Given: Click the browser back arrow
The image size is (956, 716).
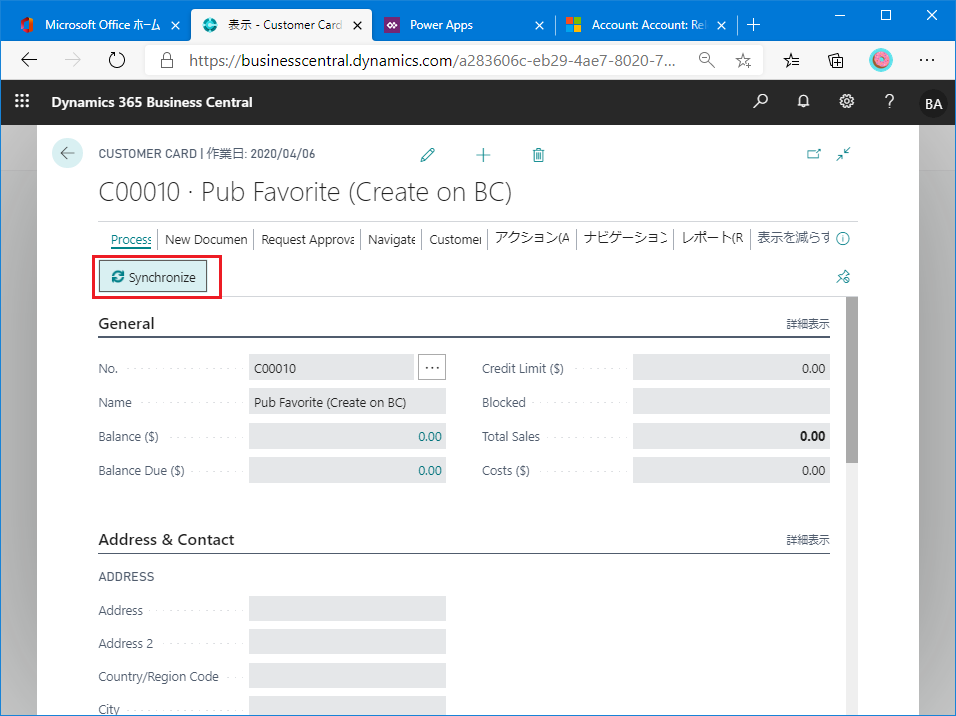Looking at the screenshot, I should coord(29,60).
